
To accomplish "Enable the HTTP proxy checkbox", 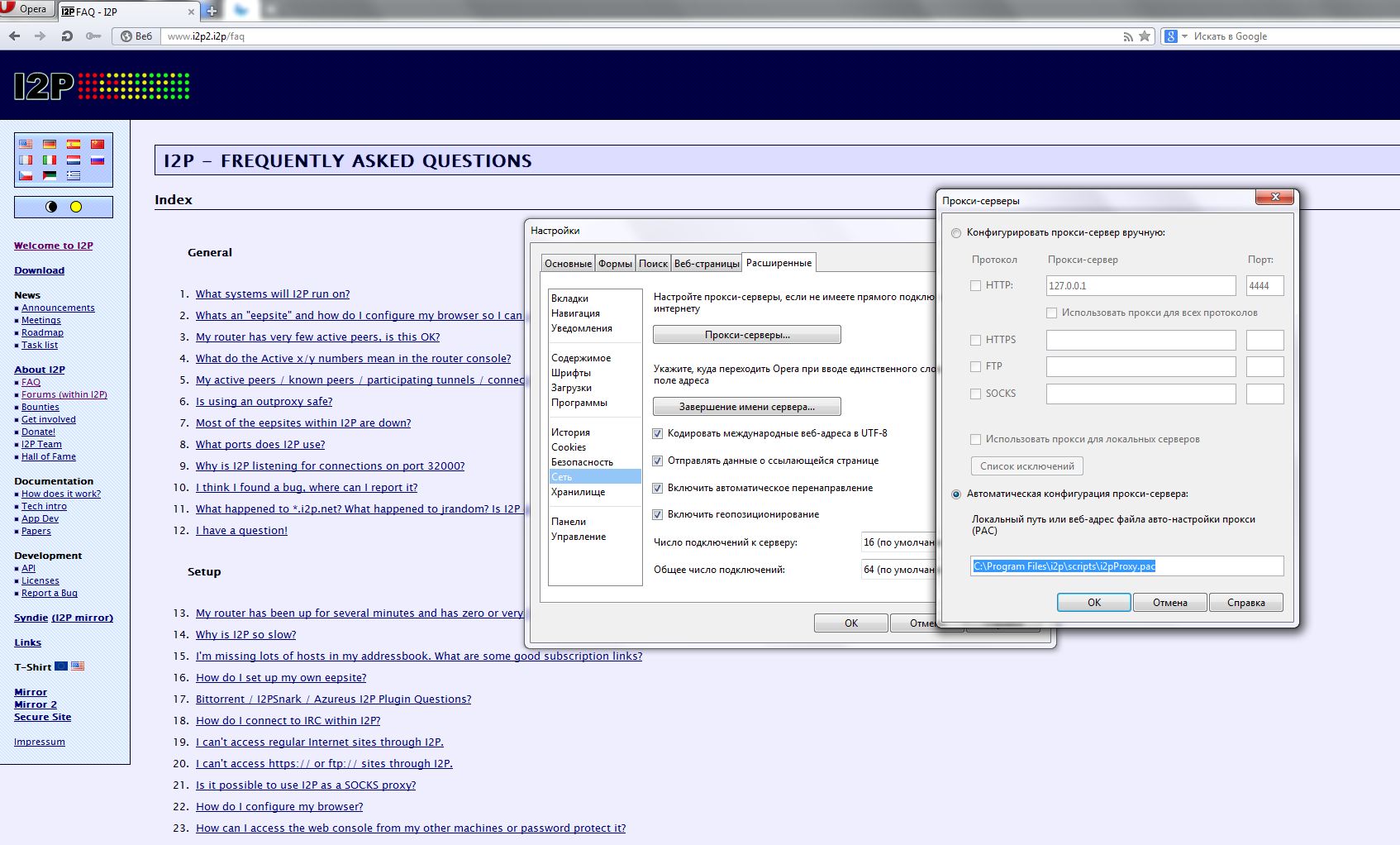I will (x=975, y=285).
